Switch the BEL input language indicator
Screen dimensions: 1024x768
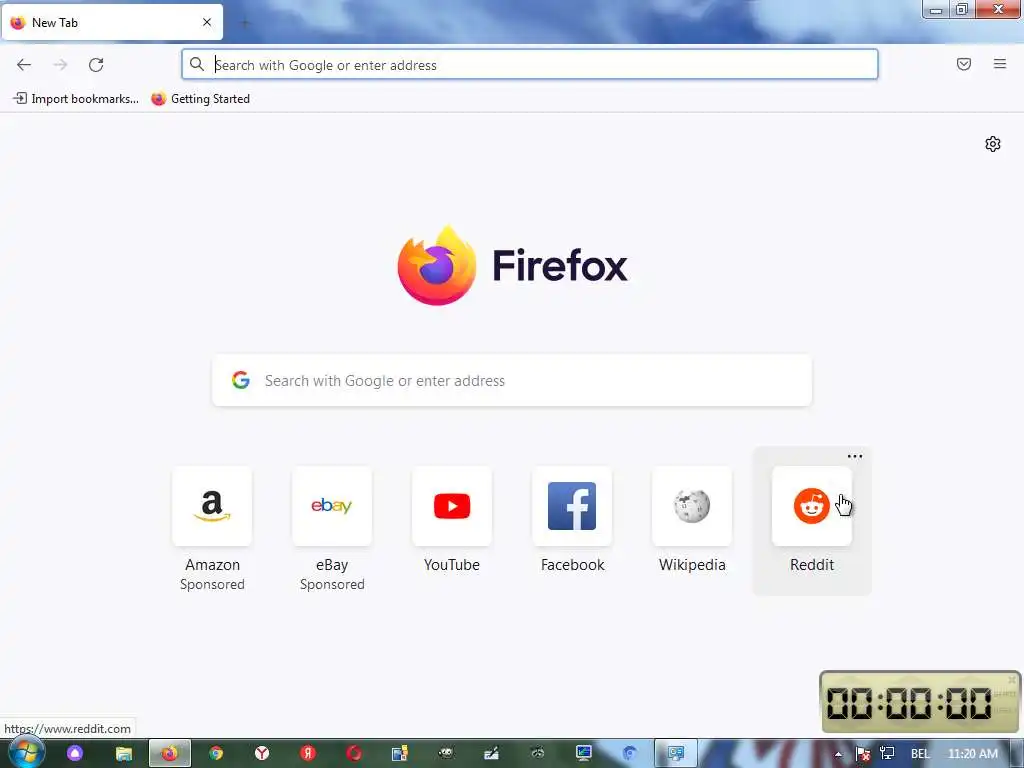tap(920, 754)
